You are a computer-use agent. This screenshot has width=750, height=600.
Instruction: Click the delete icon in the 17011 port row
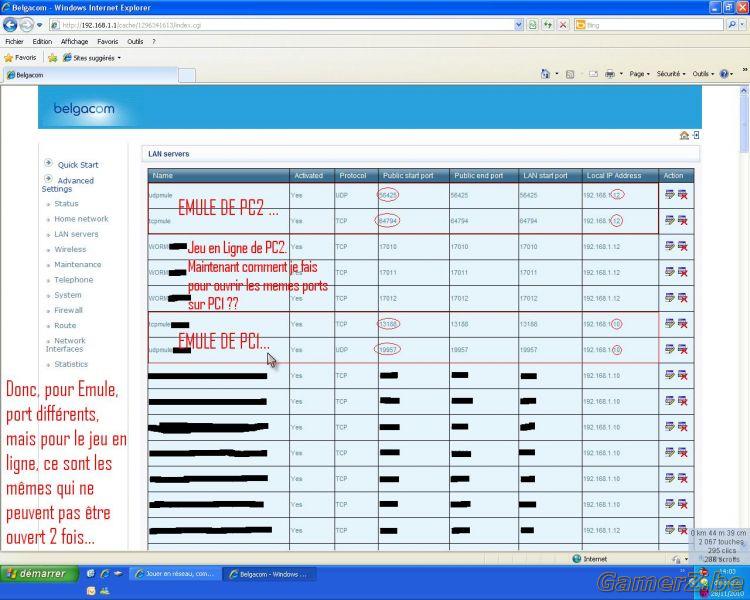pyautogui.click(x=683, y=272)
